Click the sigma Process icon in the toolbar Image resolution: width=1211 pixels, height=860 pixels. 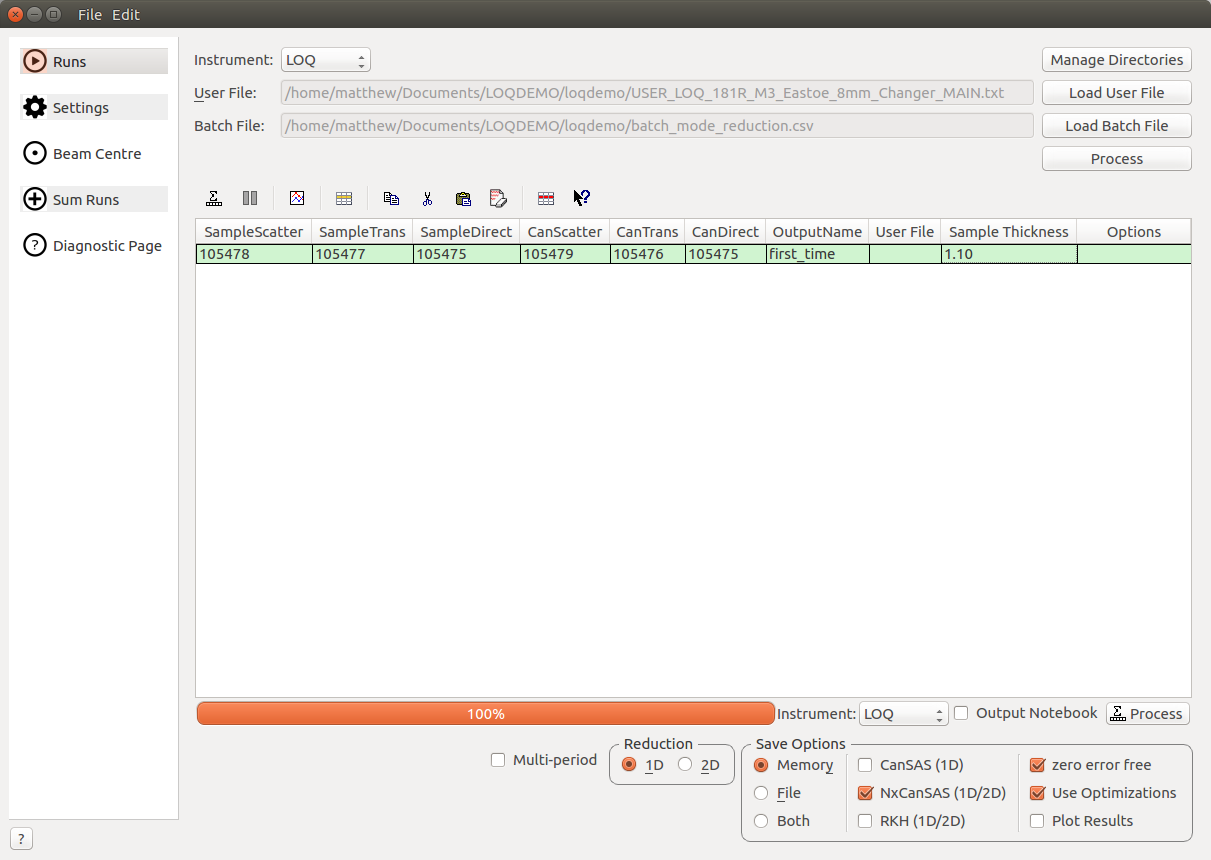[x=214, y=198]
